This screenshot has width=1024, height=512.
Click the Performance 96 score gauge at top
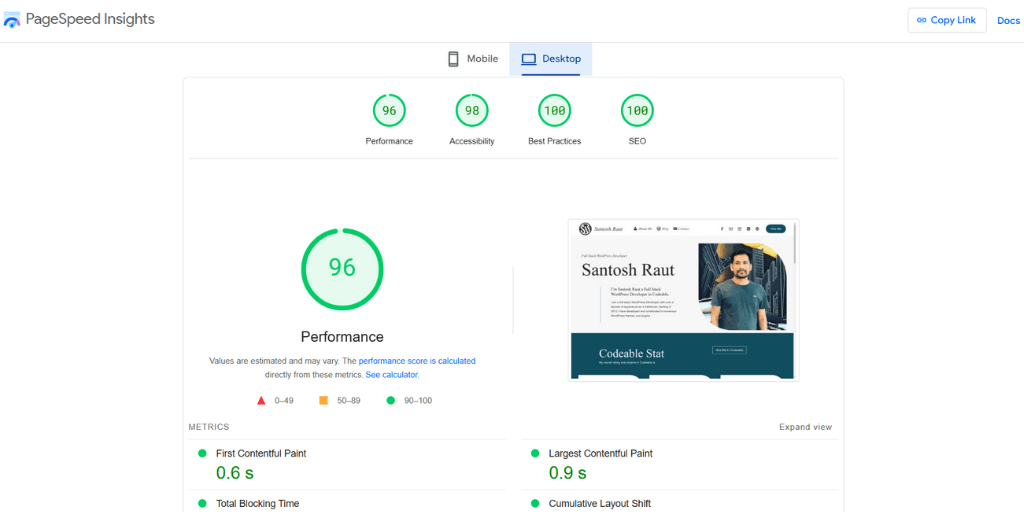tap(389, 111)
